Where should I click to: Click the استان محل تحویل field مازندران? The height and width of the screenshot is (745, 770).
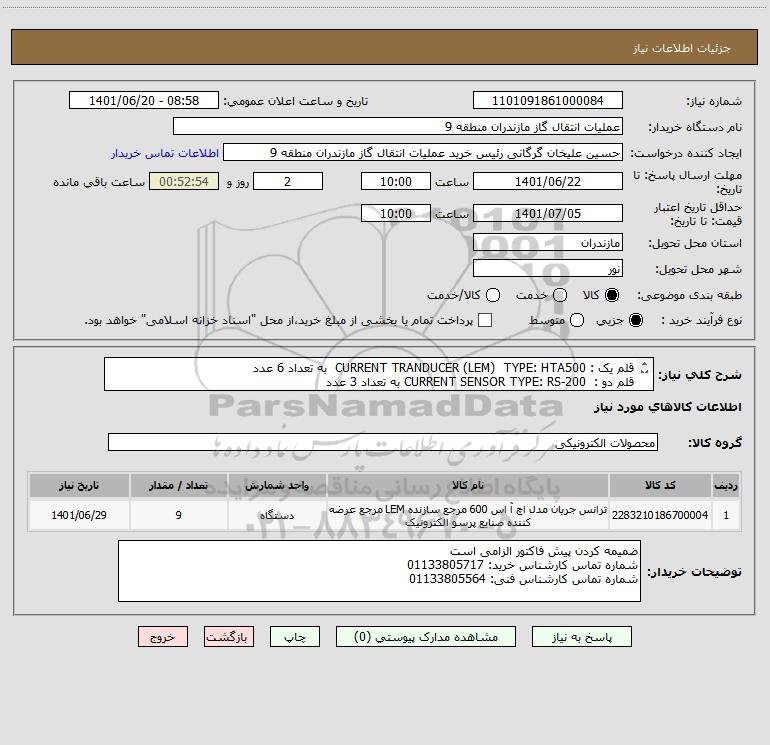point(548,243)
